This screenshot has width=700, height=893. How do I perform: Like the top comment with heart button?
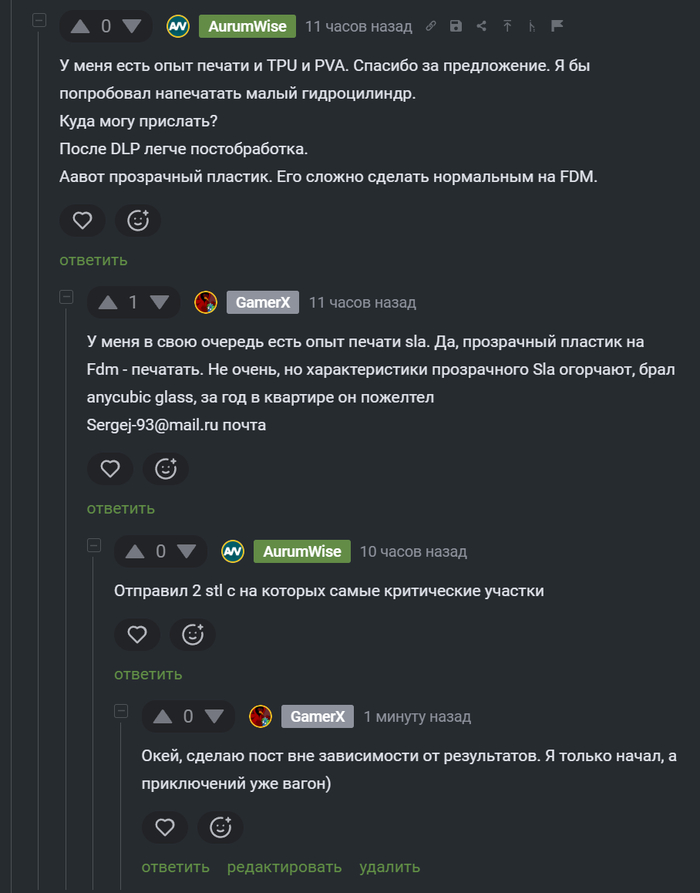(x=82, y=220)
